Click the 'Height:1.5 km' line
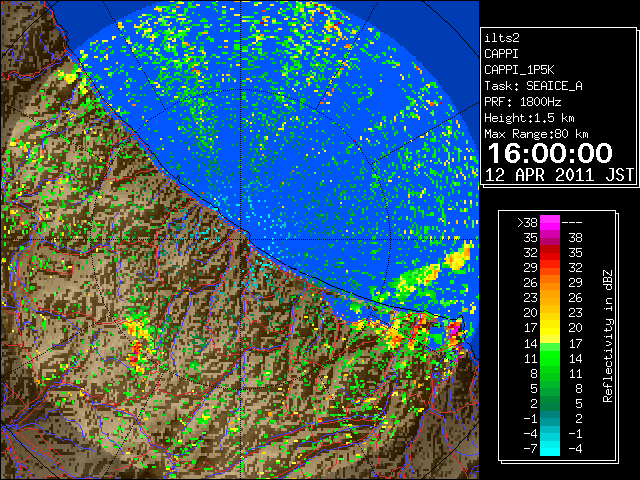This screenshot has height=480, width=640. click(x=529, y=118)
